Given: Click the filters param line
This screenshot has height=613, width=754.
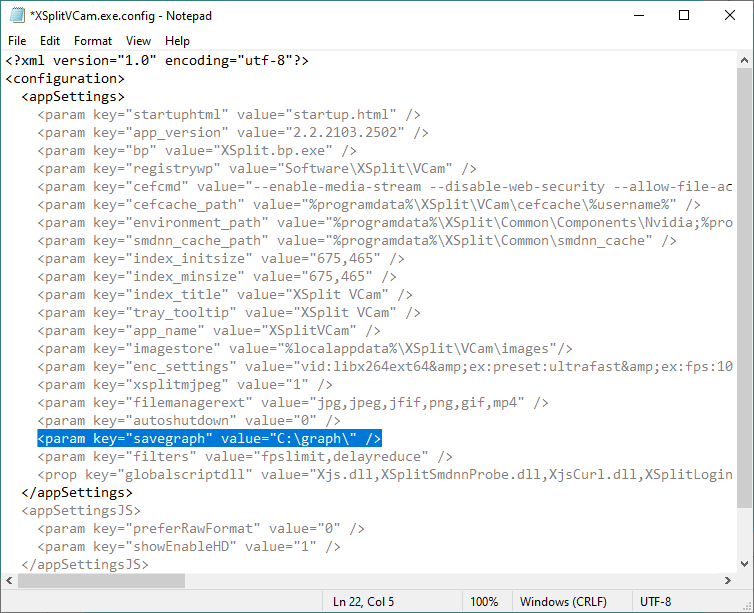Looking at the screenshot, I should [x=245, y=457].
